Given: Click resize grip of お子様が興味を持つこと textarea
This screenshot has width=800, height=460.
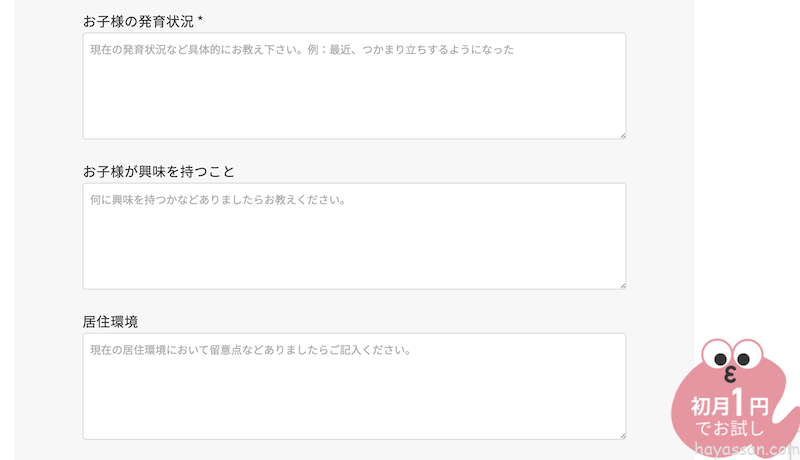Looking at the screenshot, I should coord(621,284).
